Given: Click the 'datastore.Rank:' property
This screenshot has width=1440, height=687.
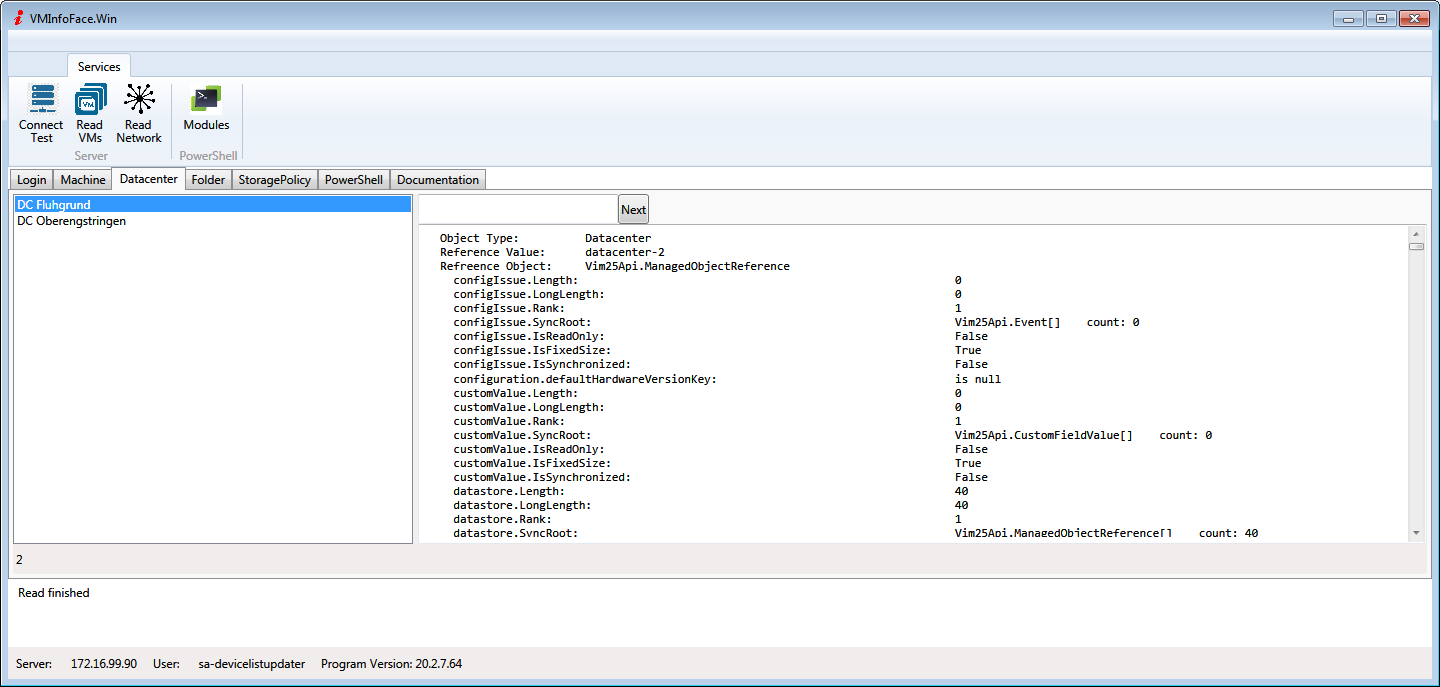Looking at the screenshot, I should pos(502,519).
